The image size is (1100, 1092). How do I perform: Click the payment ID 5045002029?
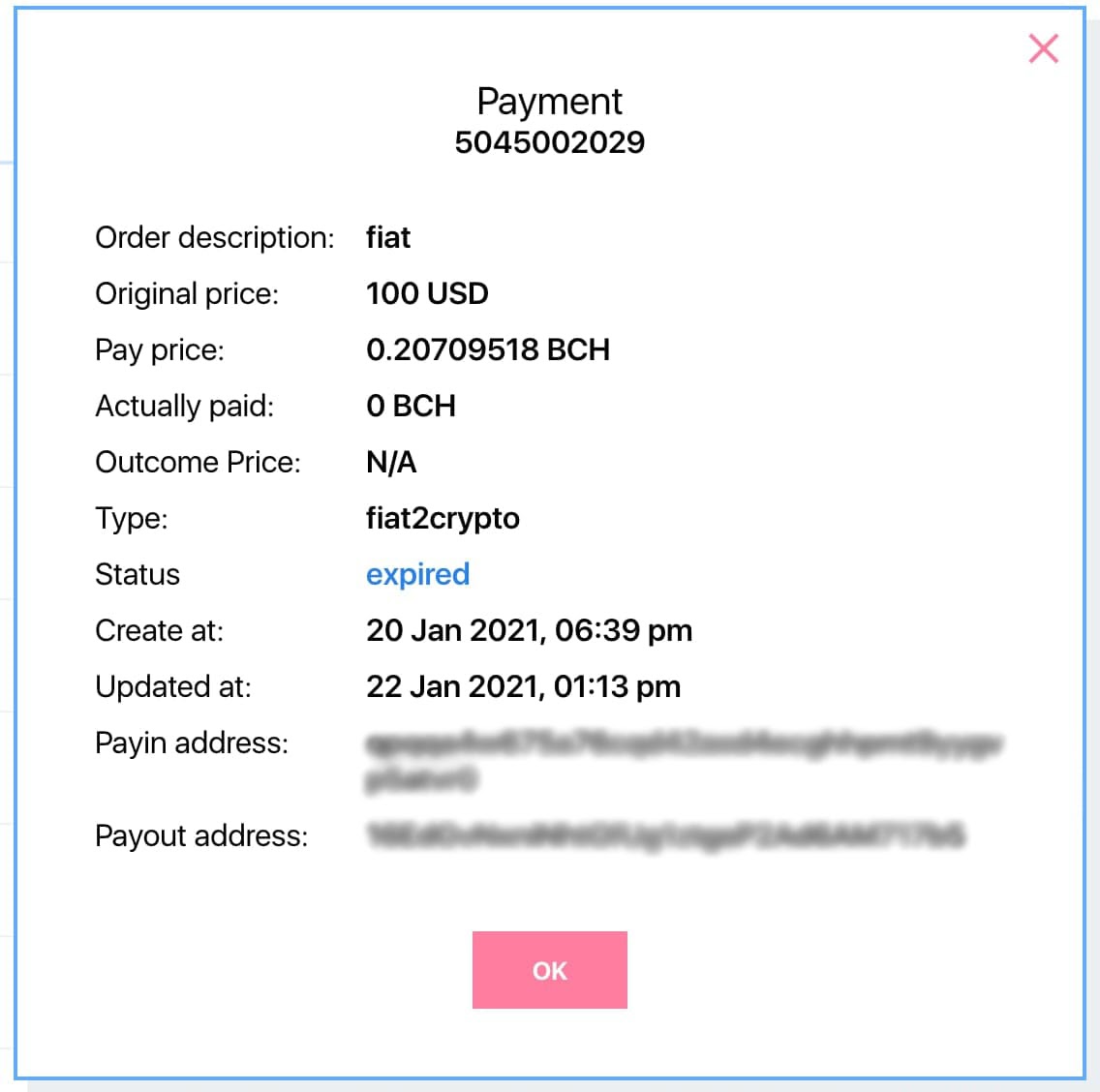coord(549,141)
